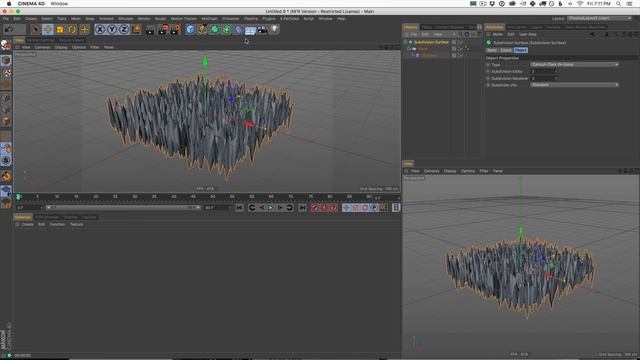Click the Subdivision Editor value field
Screen dimensions: 640x360
click(x=544, y=71)
